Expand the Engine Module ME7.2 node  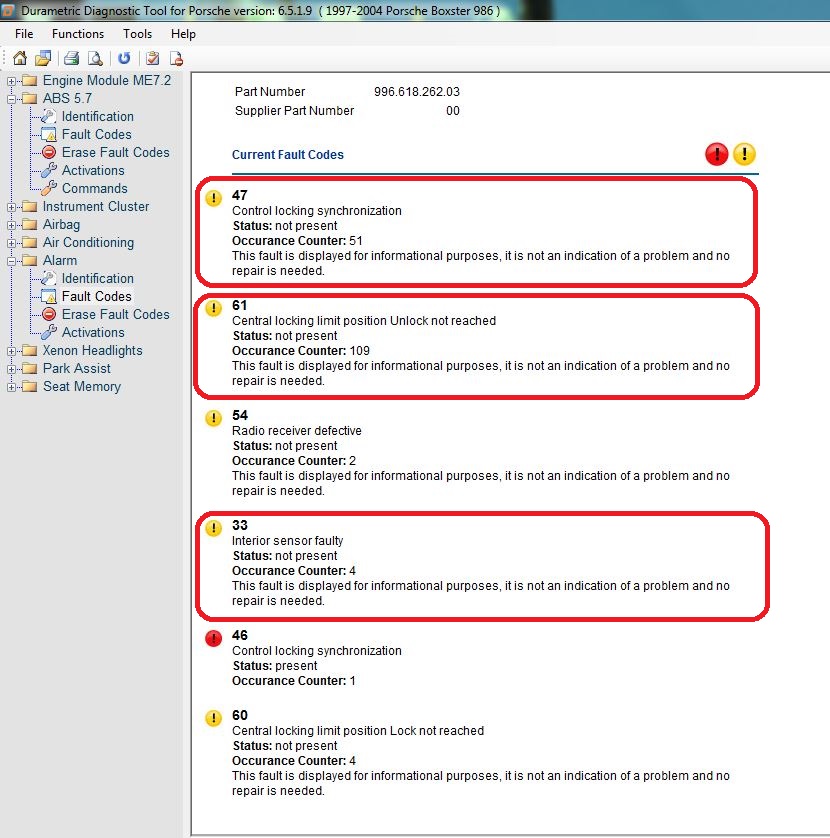point(11,81)
